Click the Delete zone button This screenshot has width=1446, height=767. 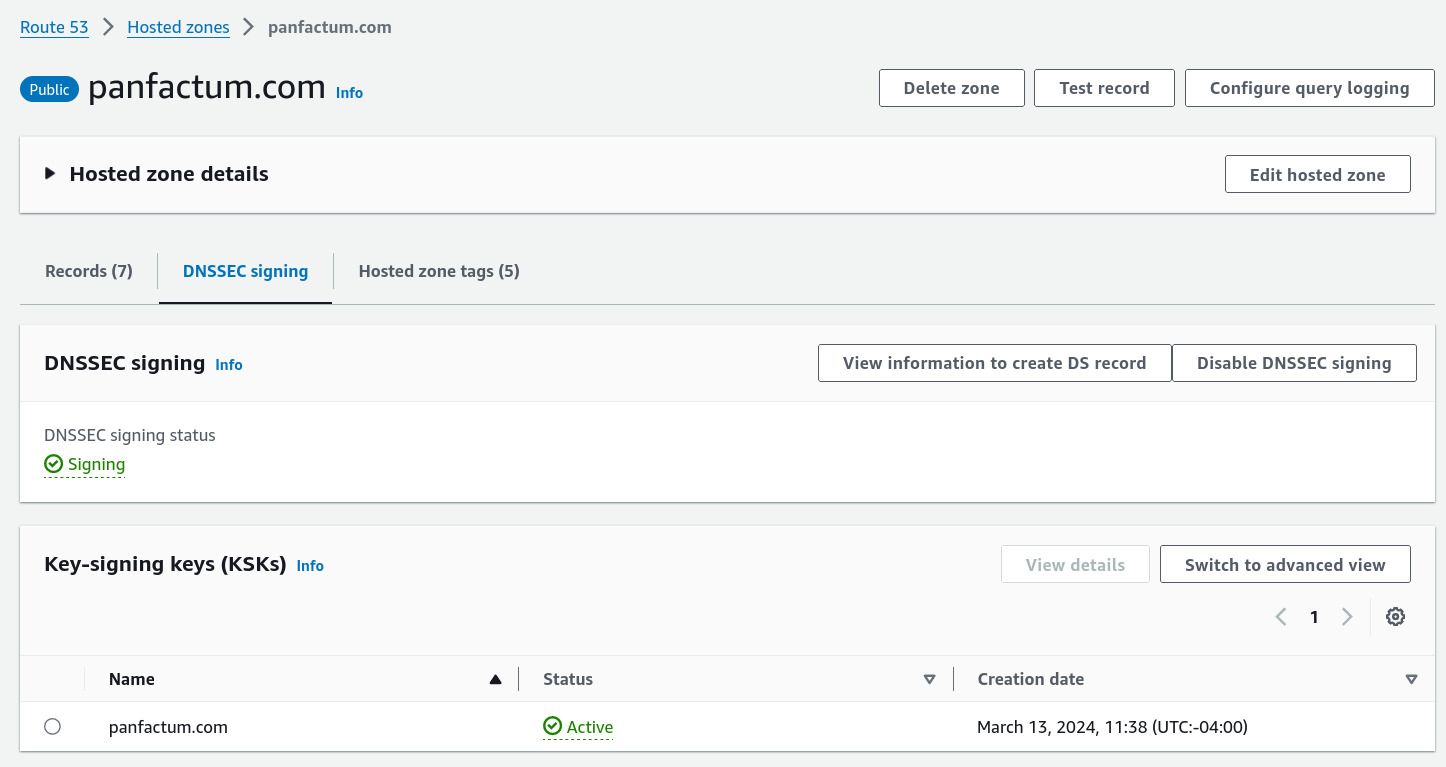point(951,88)
